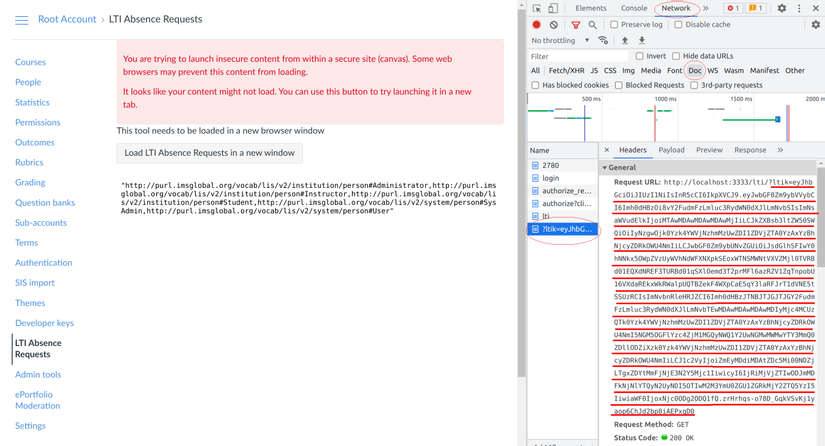Expand more DevTools tabs chevron

point(706,8)
